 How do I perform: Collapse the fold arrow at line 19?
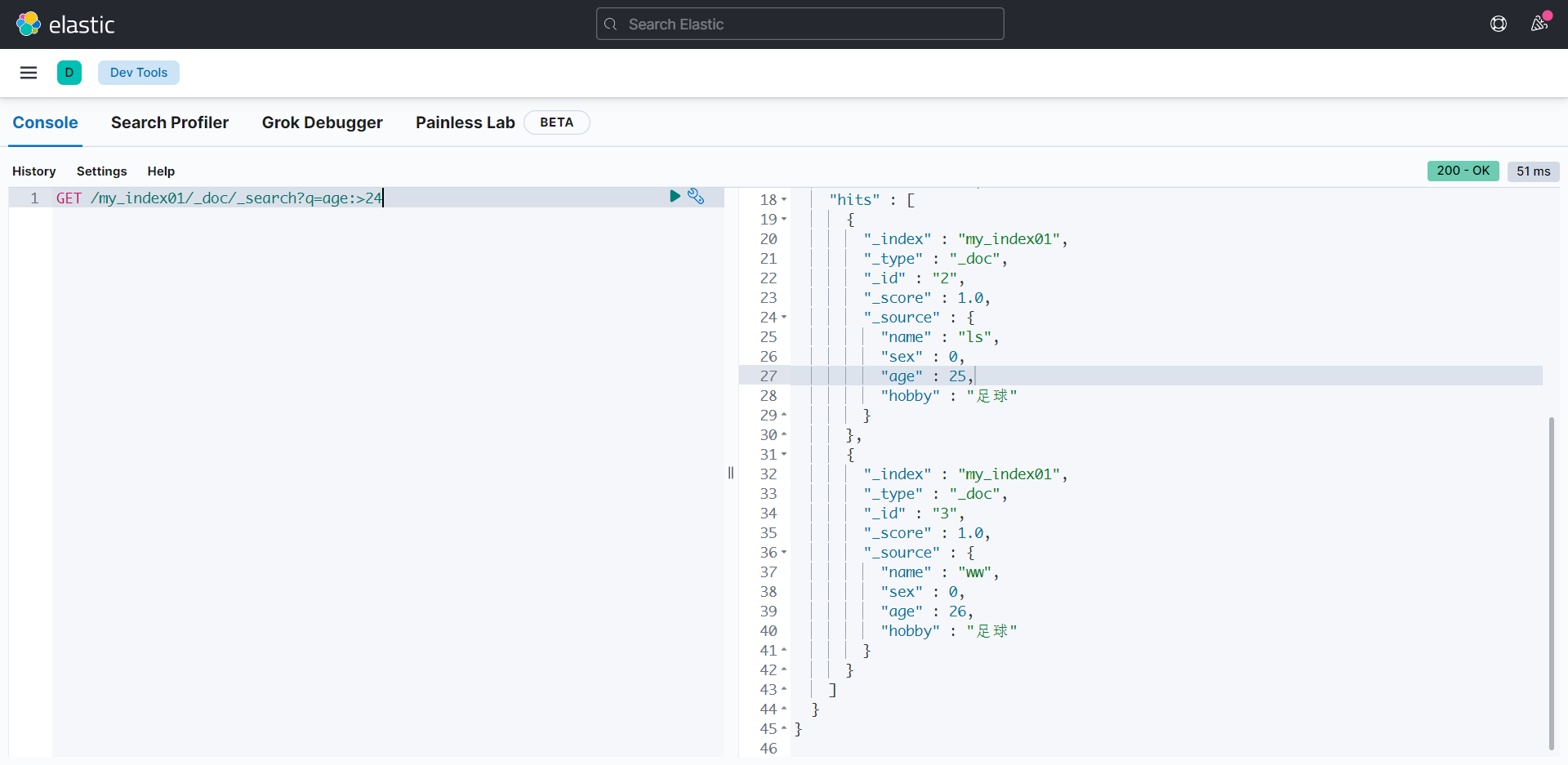[784, 220]
